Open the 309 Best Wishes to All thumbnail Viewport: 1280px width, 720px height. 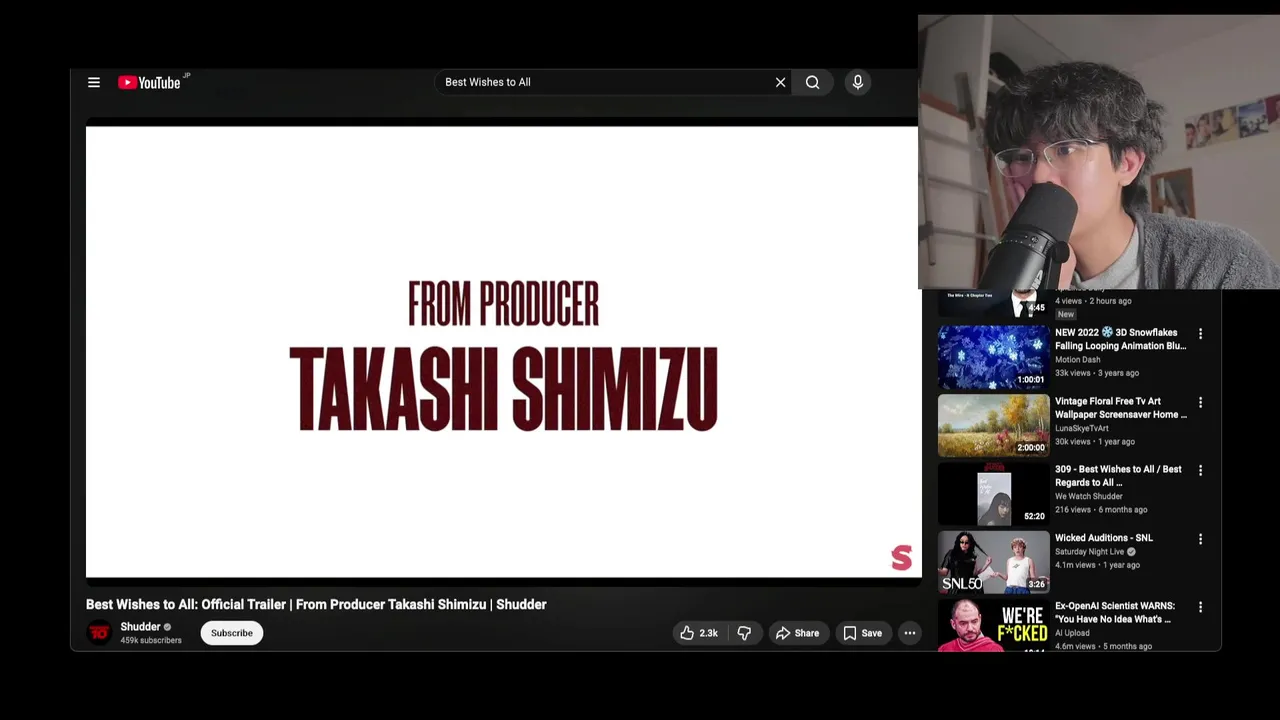click(x=993, y=494)
